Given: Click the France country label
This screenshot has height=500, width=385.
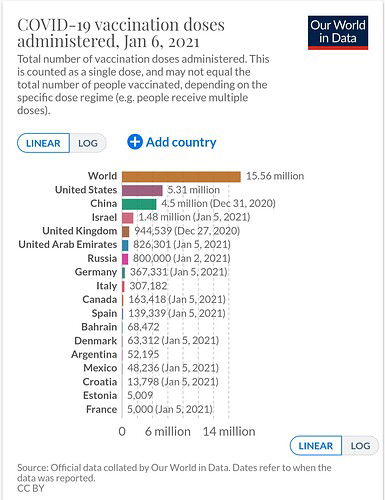Looking at the screenshot, I should click(x=102, y=409).
